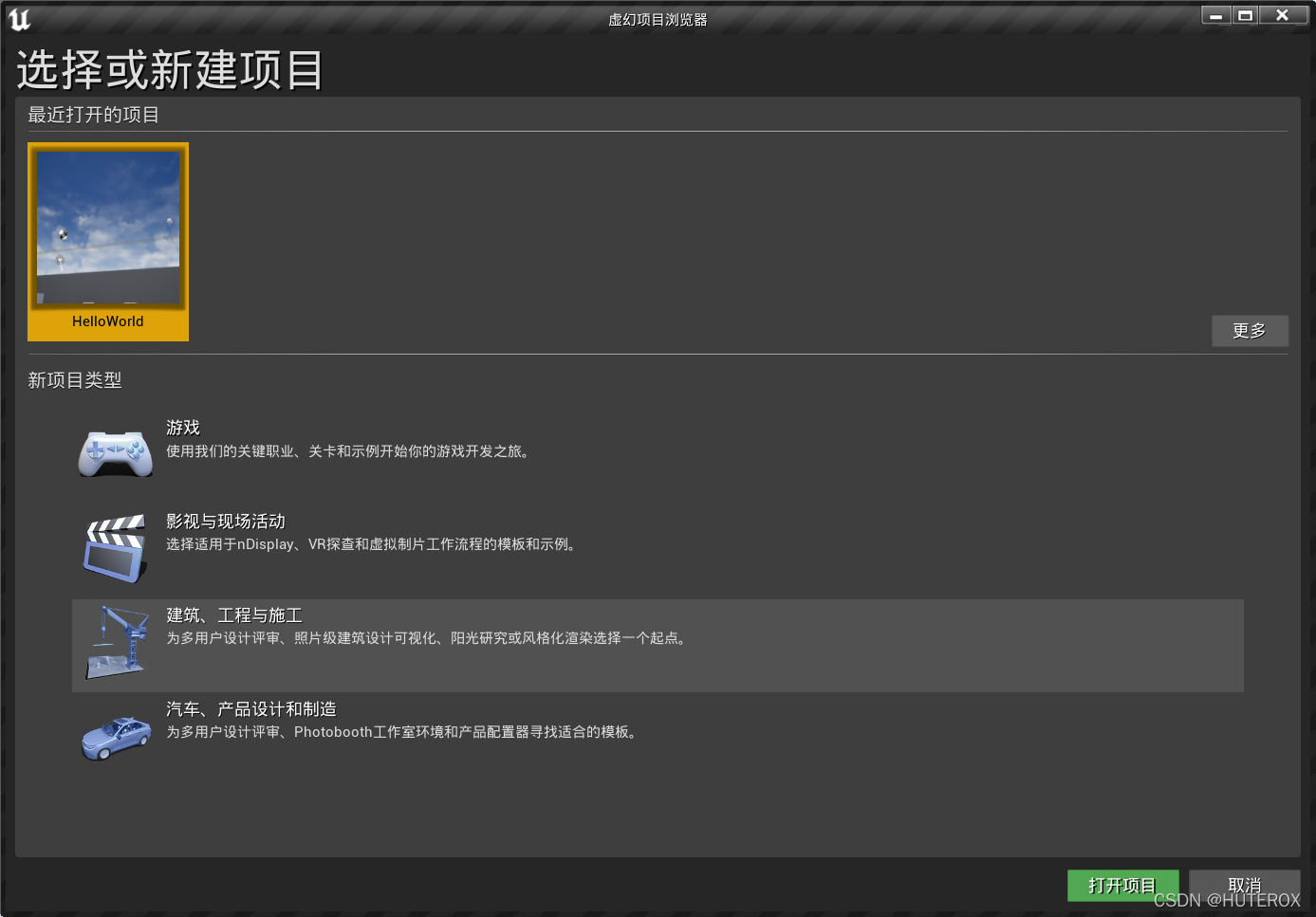The width and height of the screenshot is (1316, 917).
Task: Click the 新项目类型 section header
Action: pyautogui.click(x=75, y=380)
